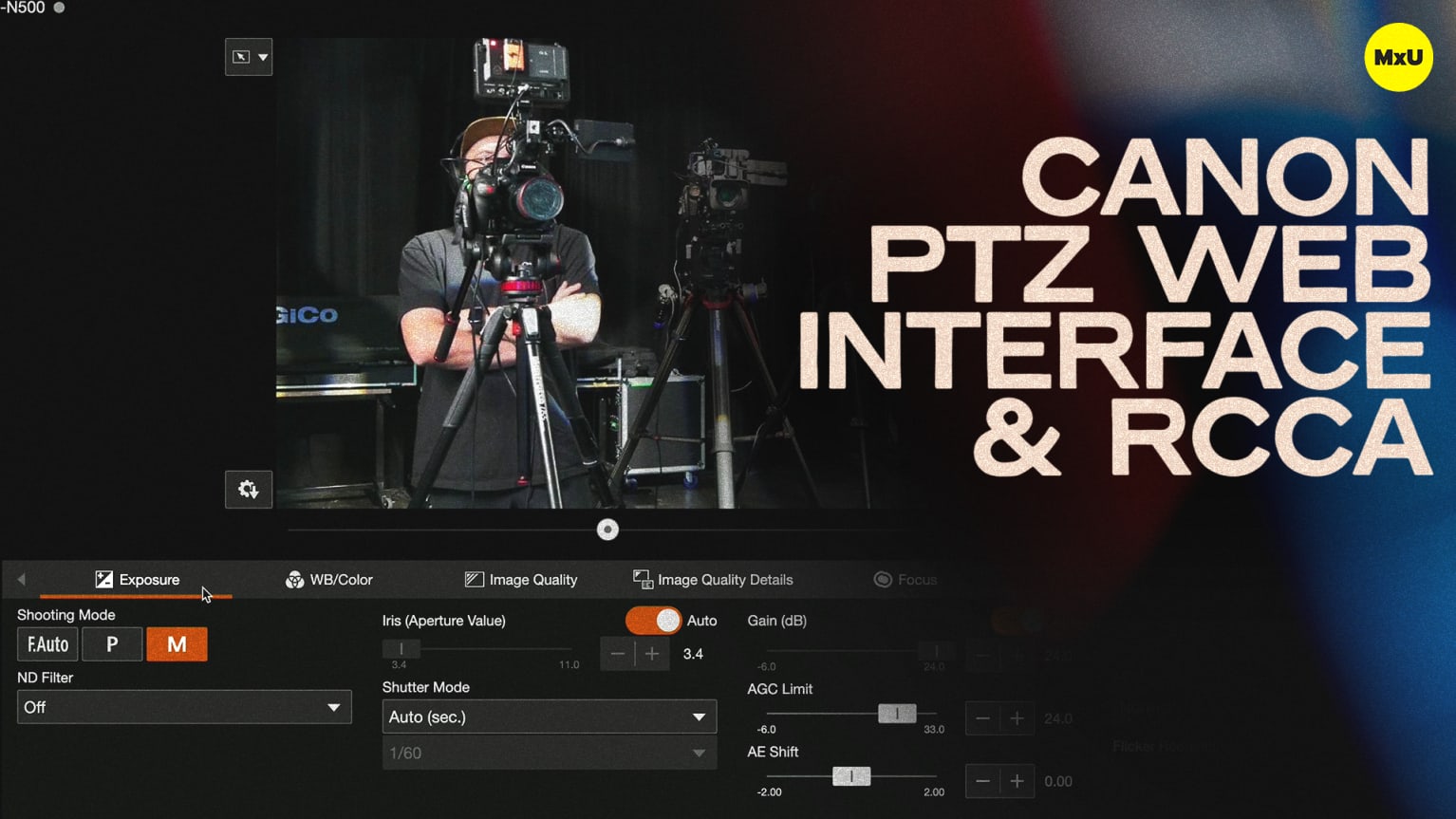Open the camera settings gear below the preview

pos(248,489)
